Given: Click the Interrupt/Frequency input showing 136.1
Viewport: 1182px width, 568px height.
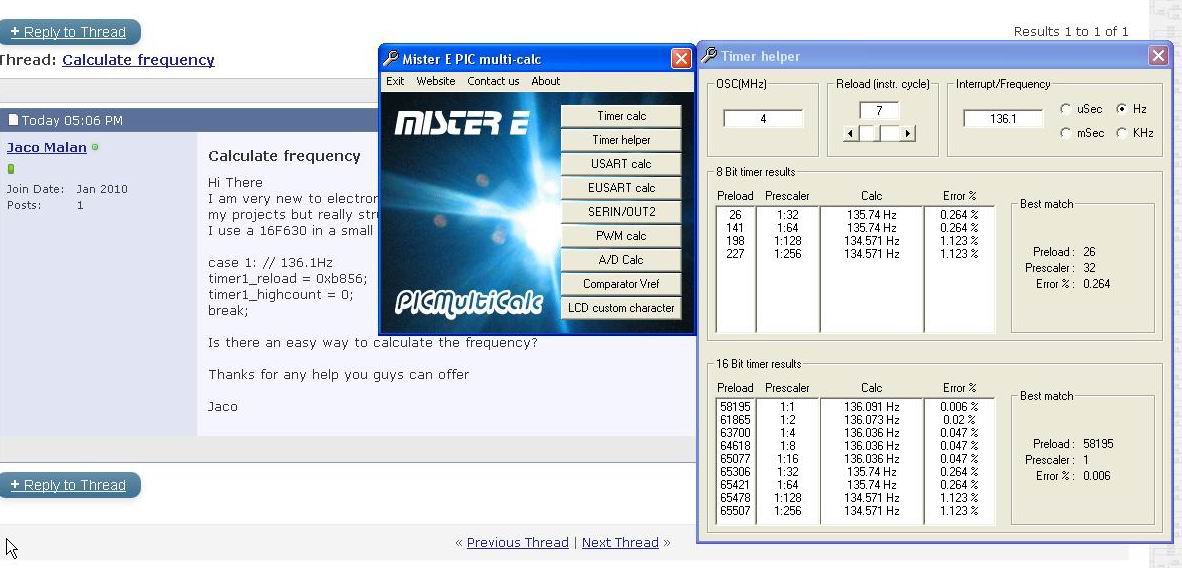Looking at the screenshot, I should [1003, 118].
